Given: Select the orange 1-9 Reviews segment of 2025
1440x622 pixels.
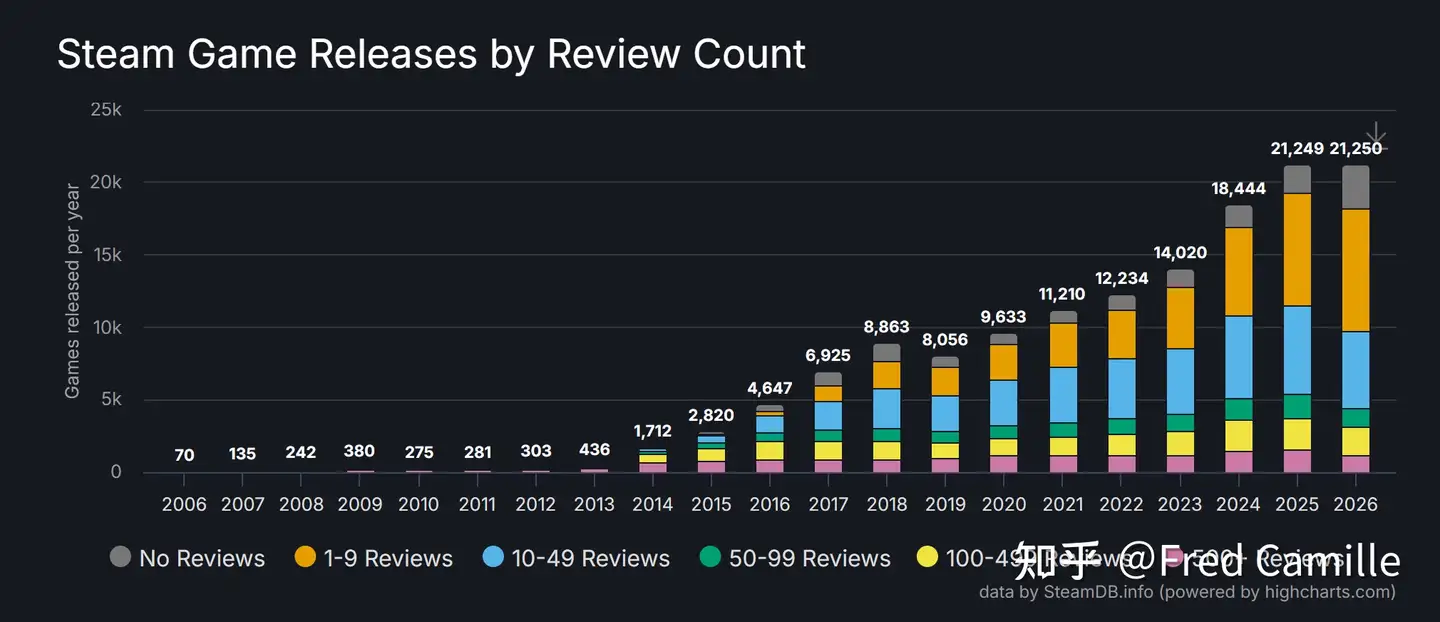Looking at the screenshot, I should click(1297, 249).
